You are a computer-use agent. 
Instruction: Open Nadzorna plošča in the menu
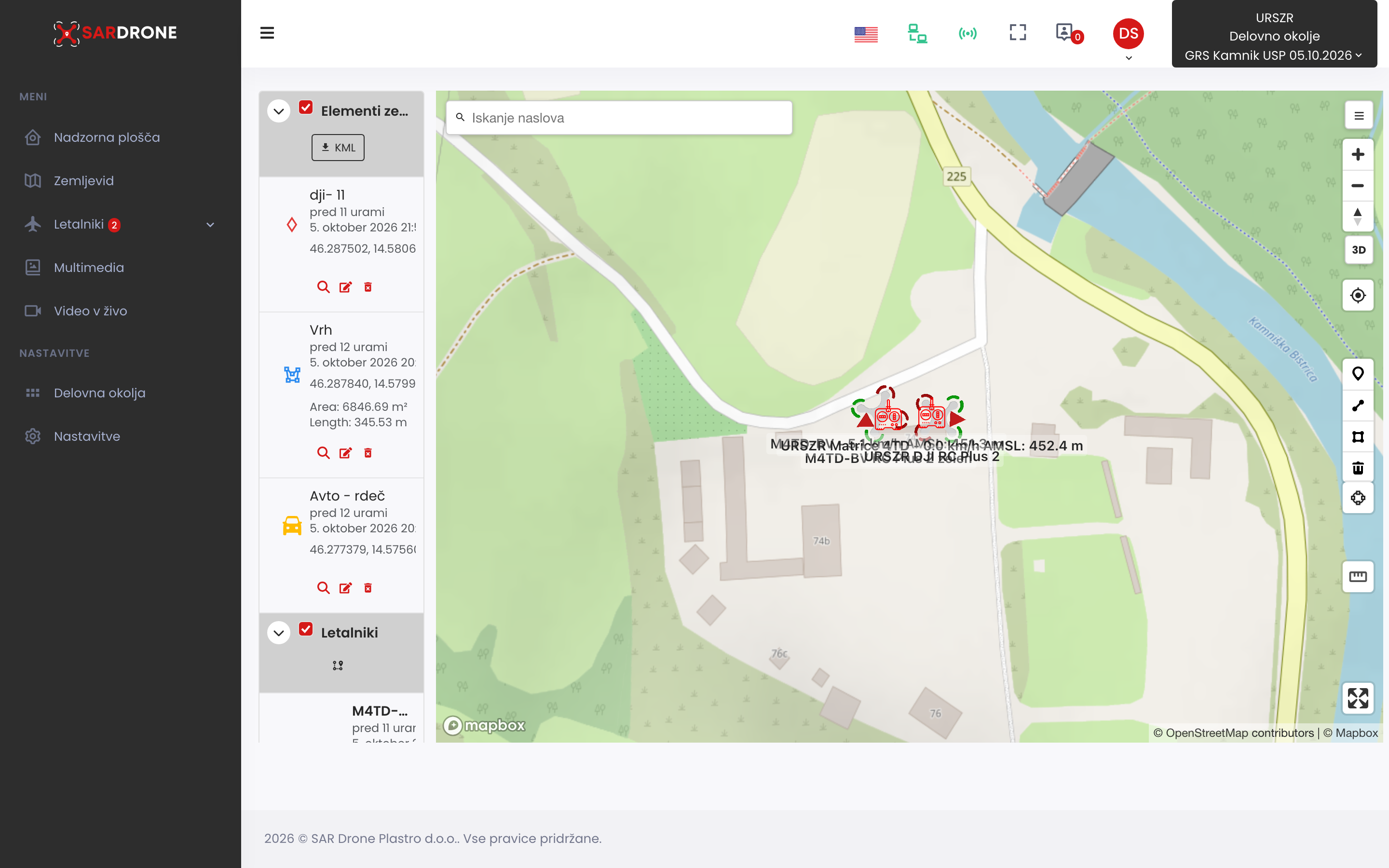click(x=107, y=138)
